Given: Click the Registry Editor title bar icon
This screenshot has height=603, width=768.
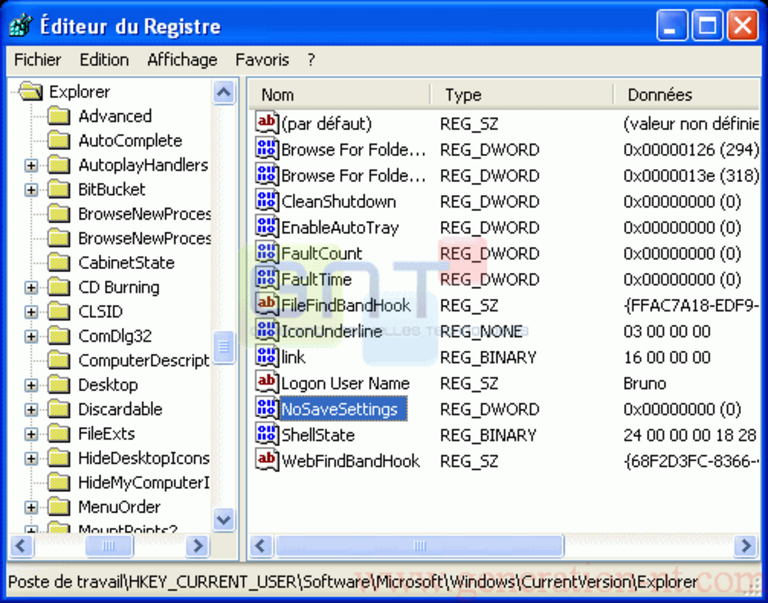Looking at the screenshot, I should point(21,25).
